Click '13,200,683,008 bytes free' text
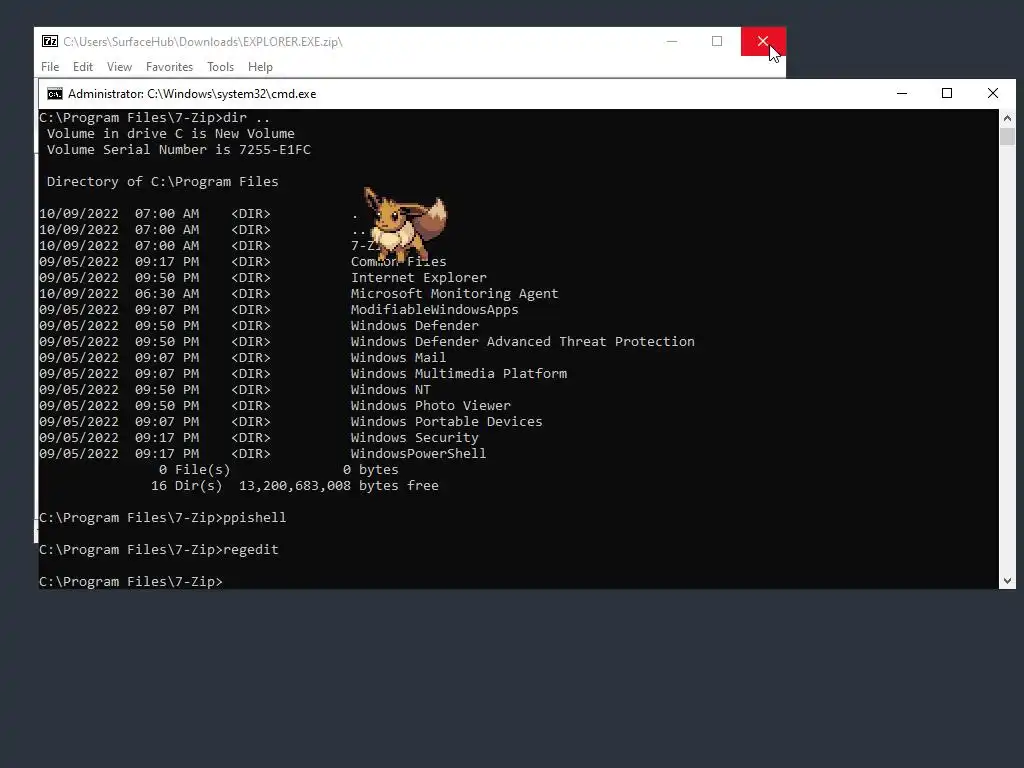The width and height of the screenshot is (1024, 768). coord(339,486)
